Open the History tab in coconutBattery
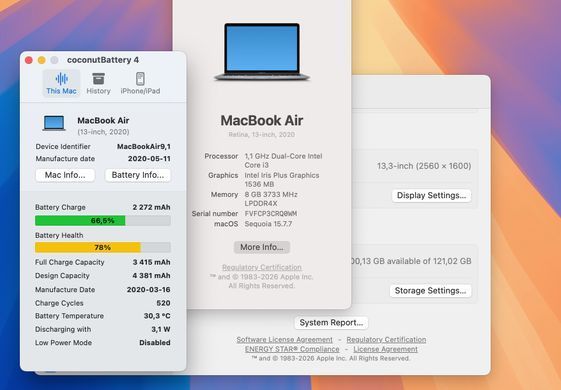The height and width of the screenshot is (390, 561). coord(98,83)
